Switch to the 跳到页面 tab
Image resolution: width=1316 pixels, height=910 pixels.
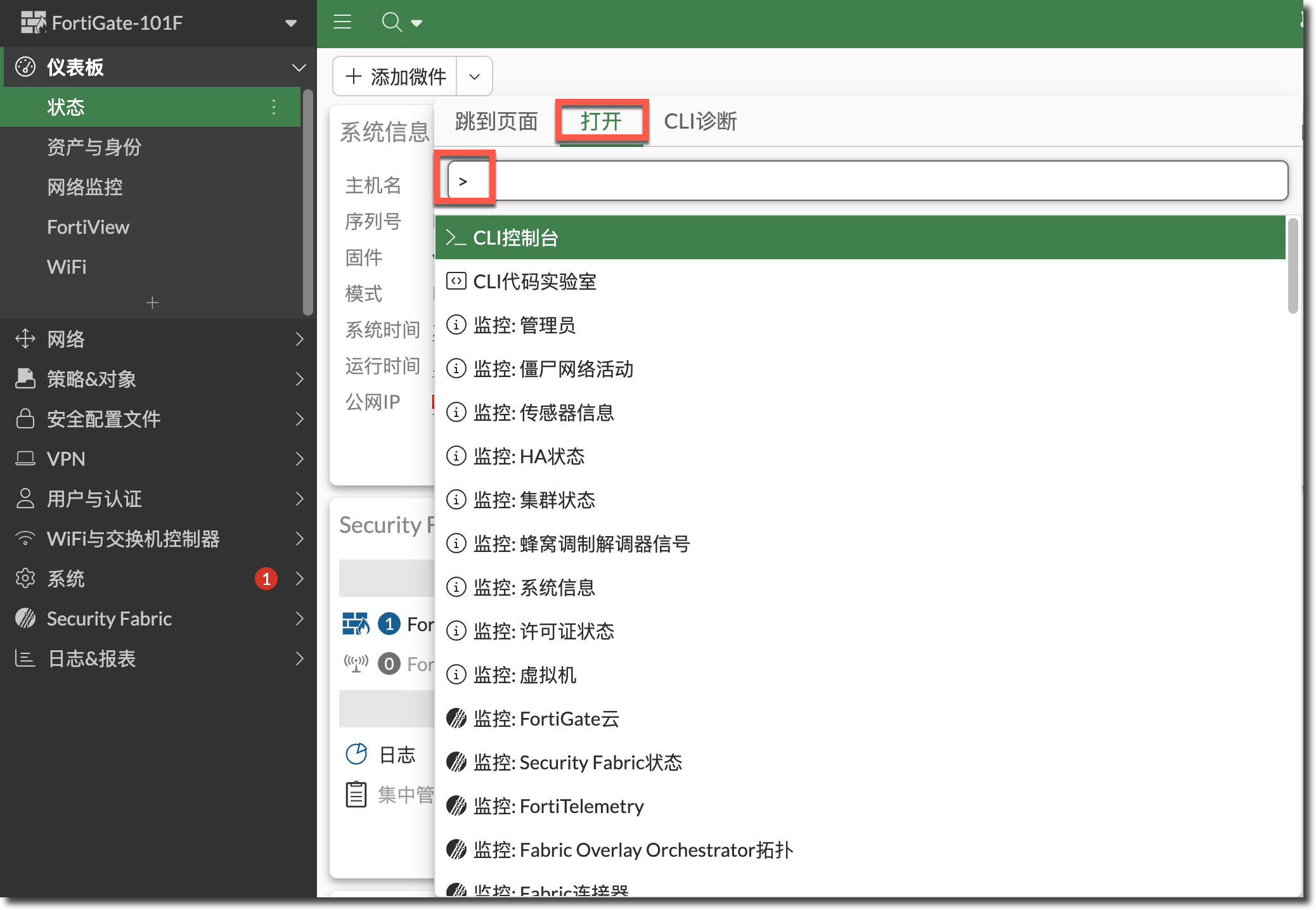tap(496, 121)
